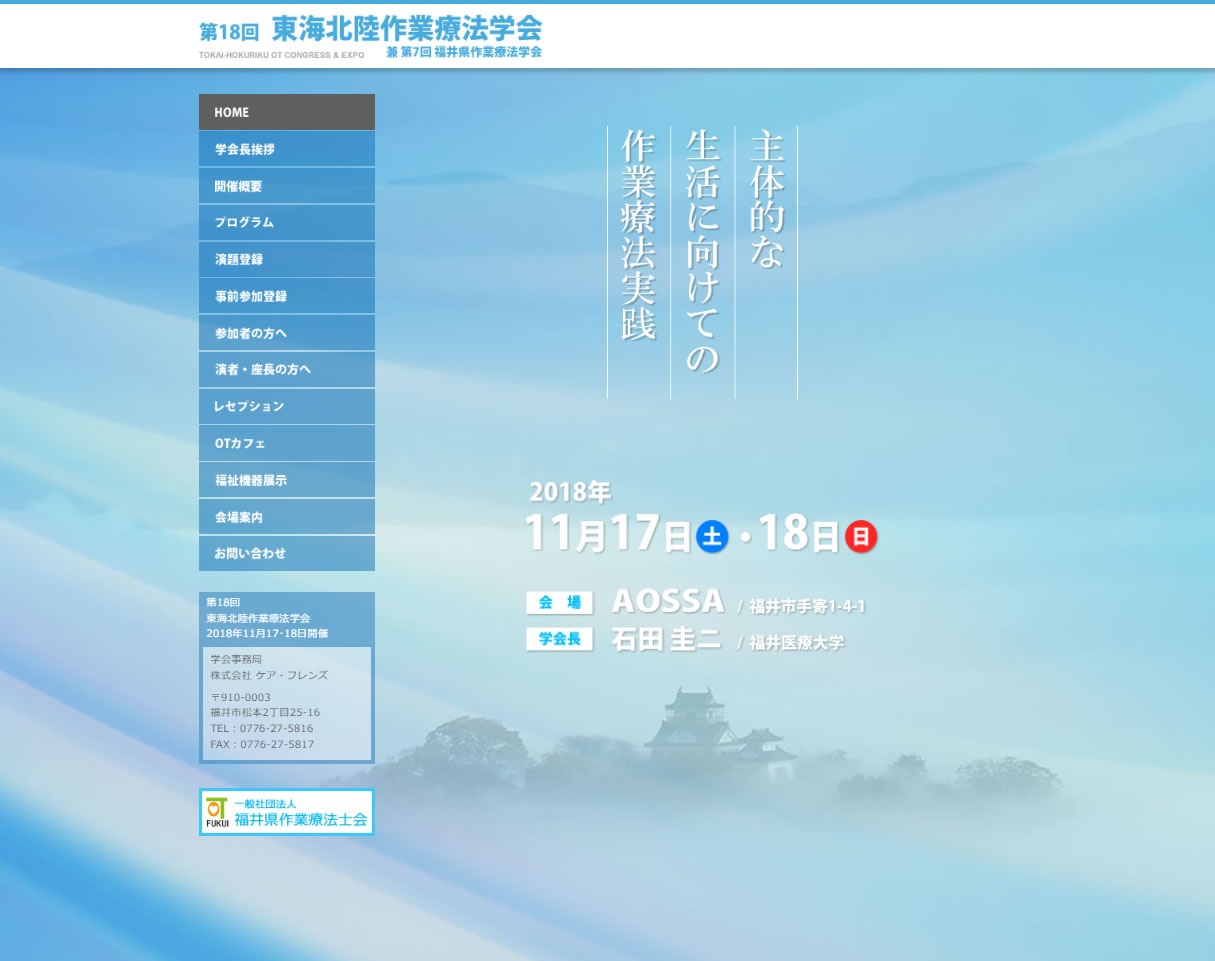Click the 会場 label badge
Viewport: 1215px width, 961px height.
(559, 603)
